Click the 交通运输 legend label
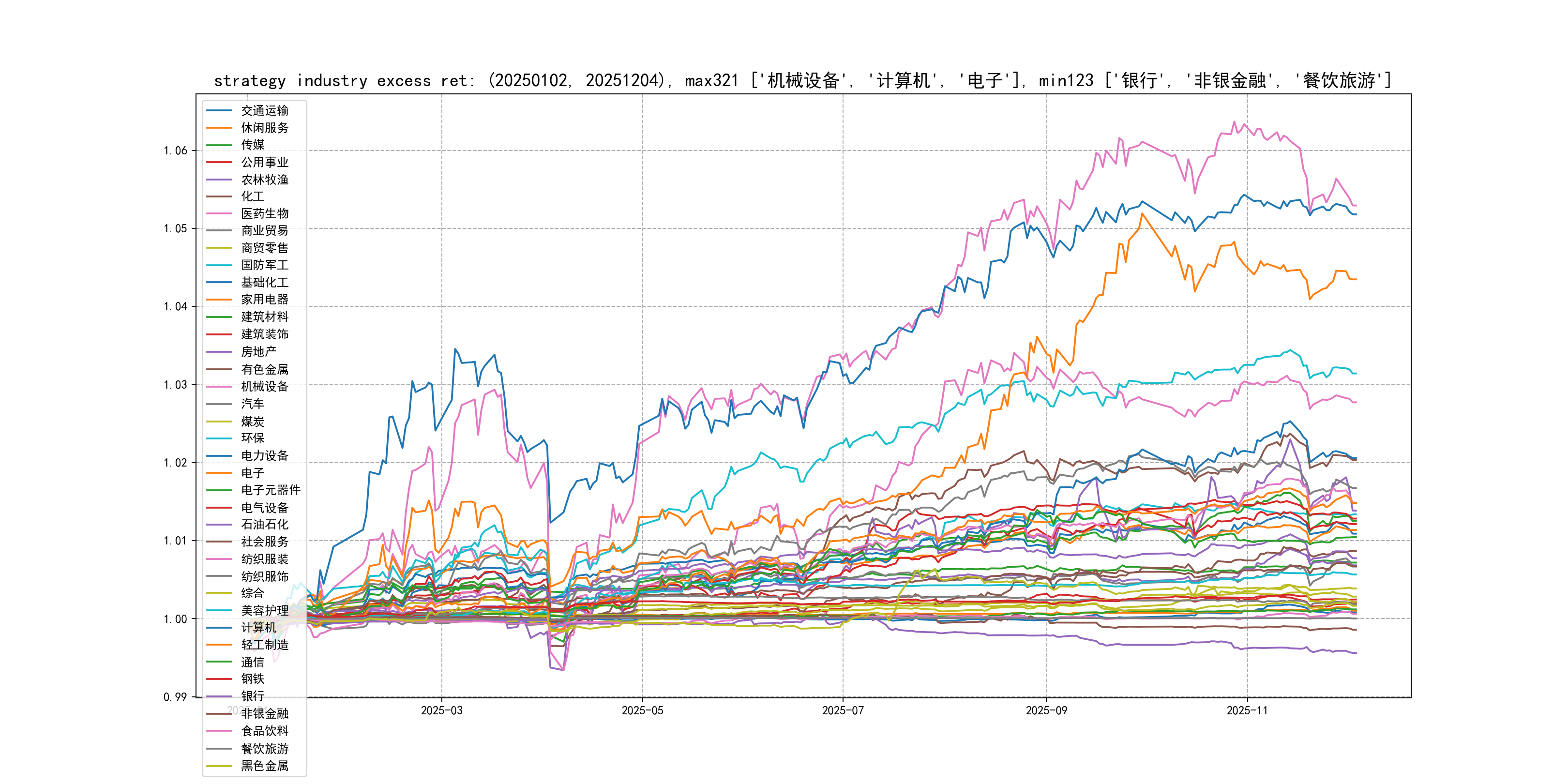 pyautogui.click(x=264, y=110)
